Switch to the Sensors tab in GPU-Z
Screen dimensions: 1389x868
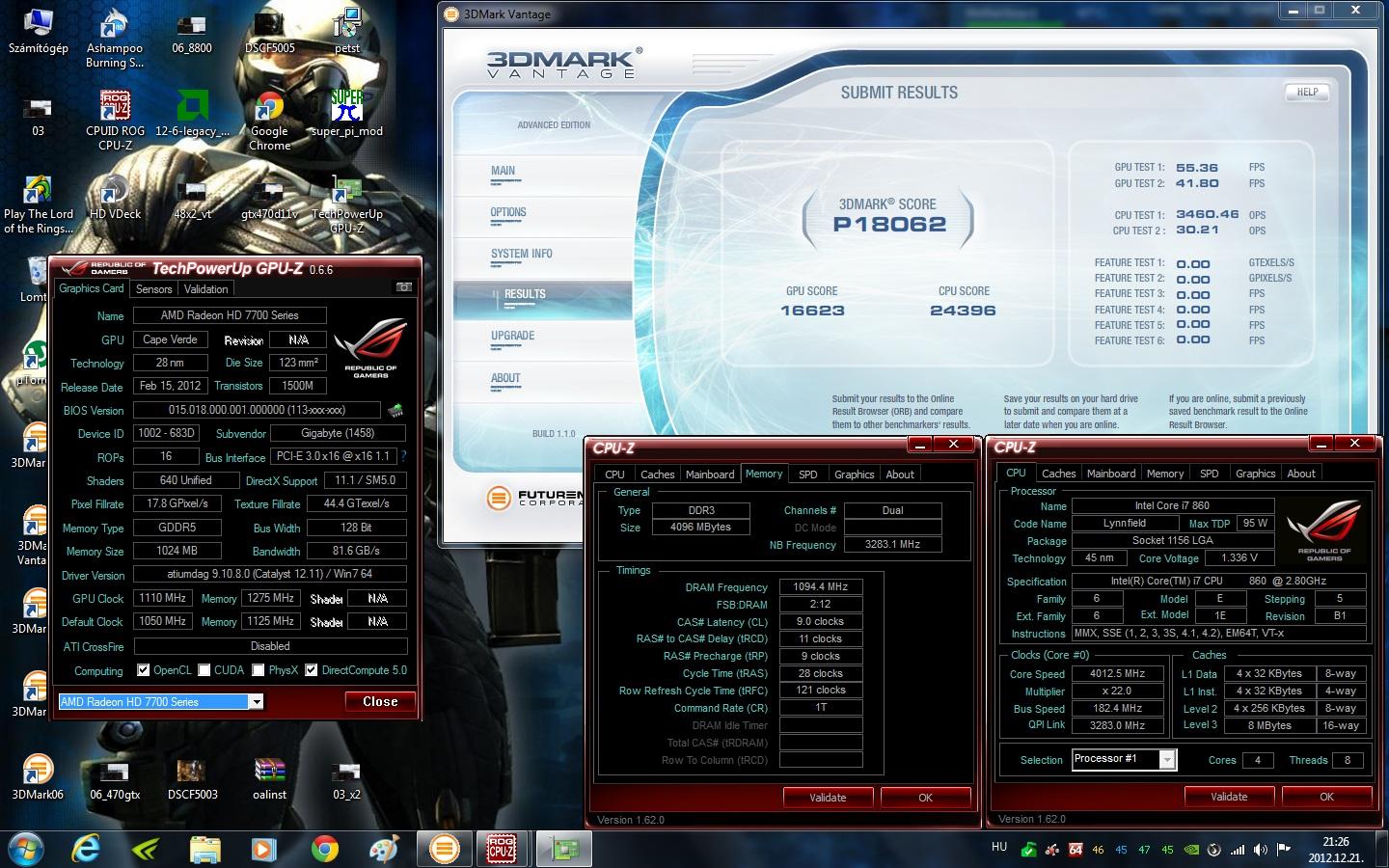pyautogui.click(x=154, y=288)
